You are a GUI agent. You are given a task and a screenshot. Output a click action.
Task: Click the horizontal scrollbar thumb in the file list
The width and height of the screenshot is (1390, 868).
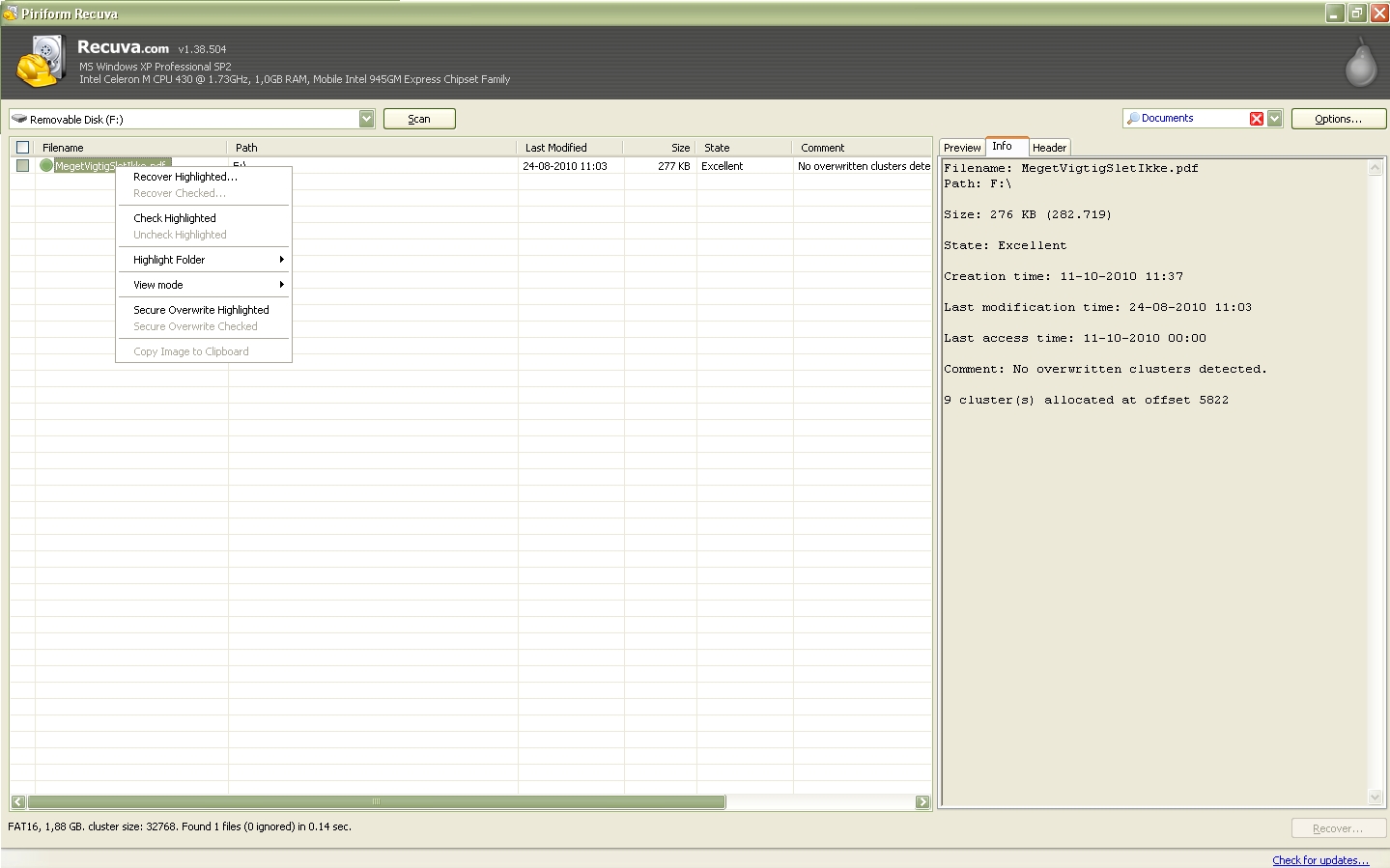click(x=376, y=802)
